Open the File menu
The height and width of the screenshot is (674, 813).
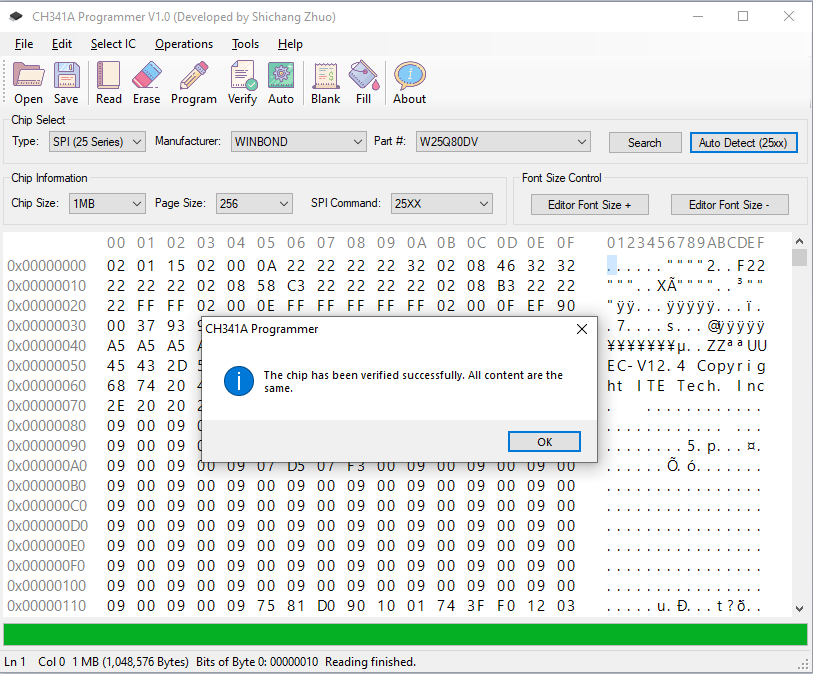click(x=24, y=44)
